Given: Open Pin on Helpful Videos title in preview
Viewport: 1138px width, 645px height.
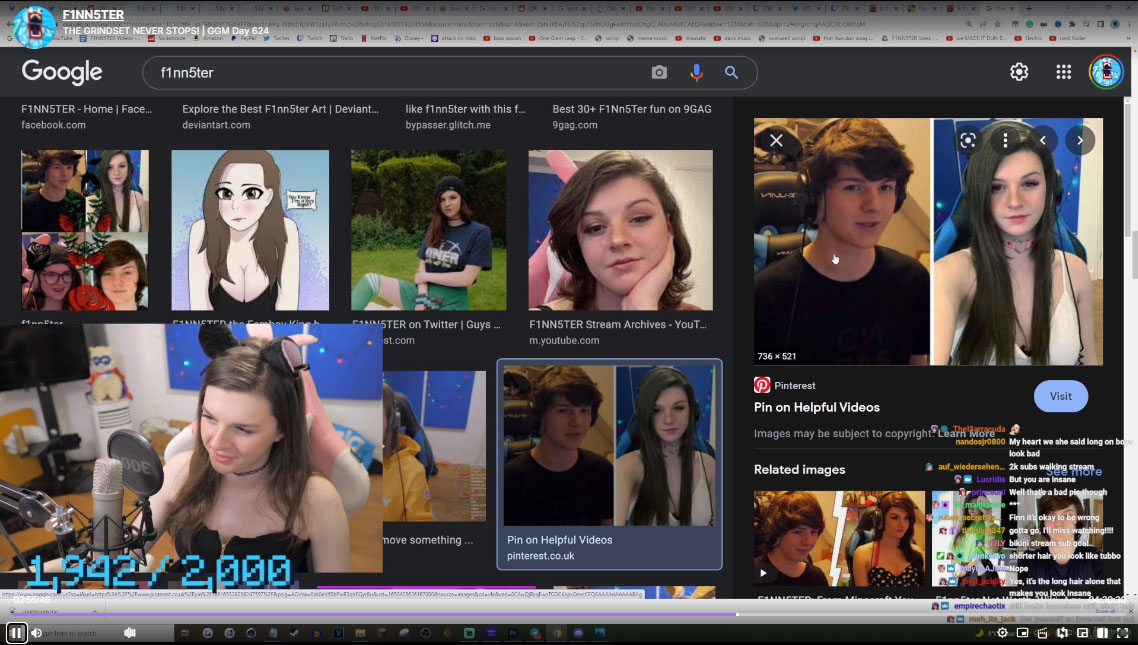Looking at the screenshot, I should click(x=816, y=407).
